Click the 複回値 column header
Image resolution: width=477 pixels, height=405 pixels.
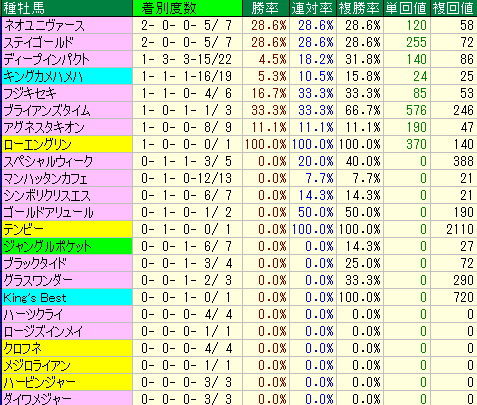(454, 8)
